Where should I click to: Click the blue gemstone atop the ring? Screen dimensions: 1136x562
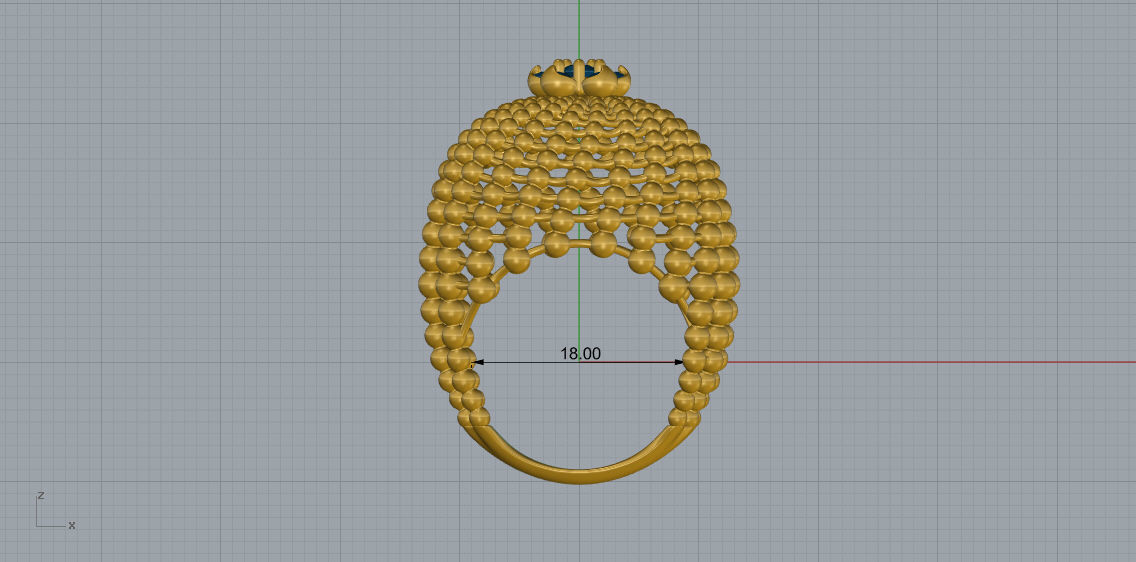[580, 70]
